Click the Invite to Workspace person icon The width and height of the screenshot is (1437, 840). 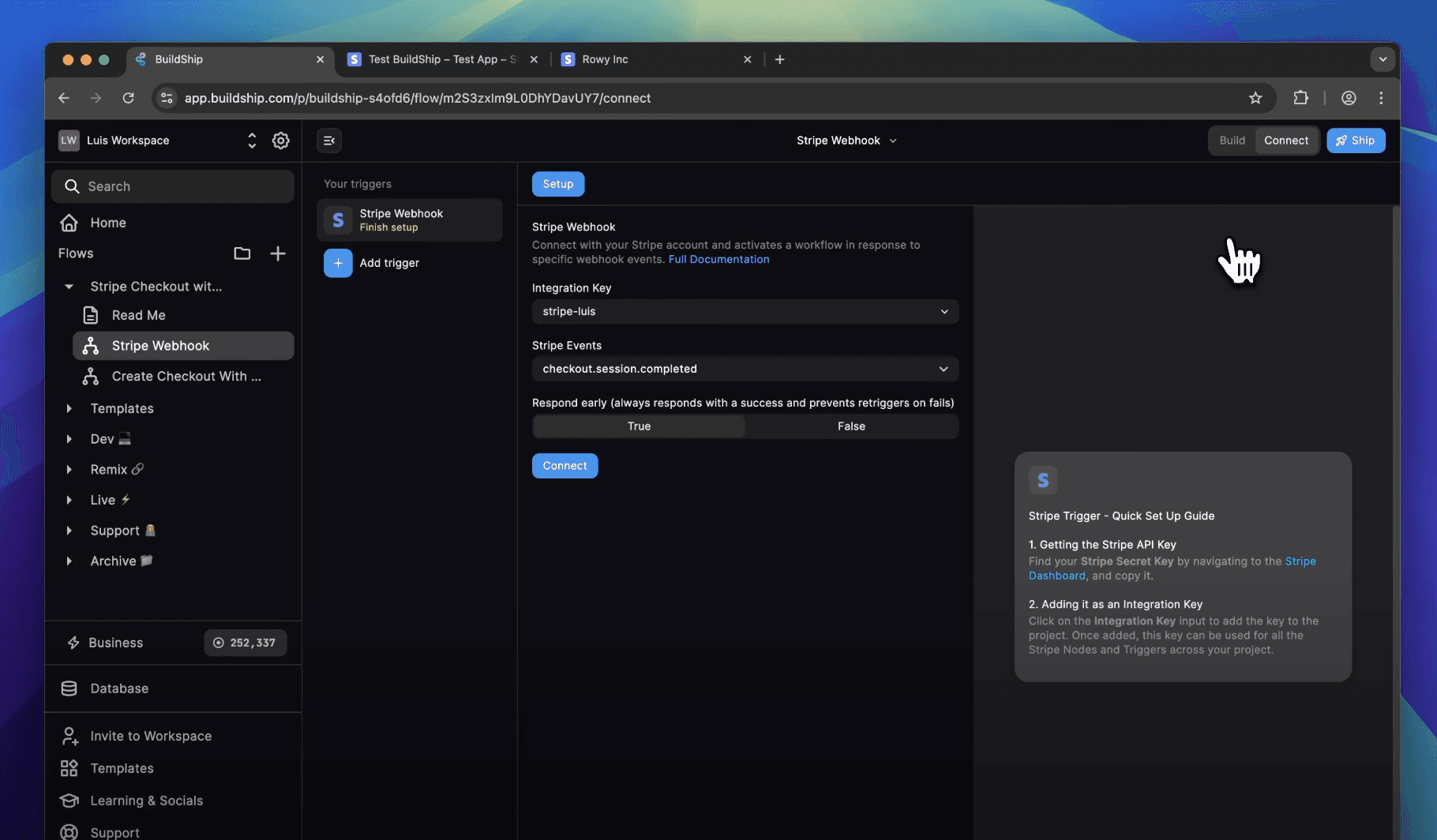tap(69, 736)
